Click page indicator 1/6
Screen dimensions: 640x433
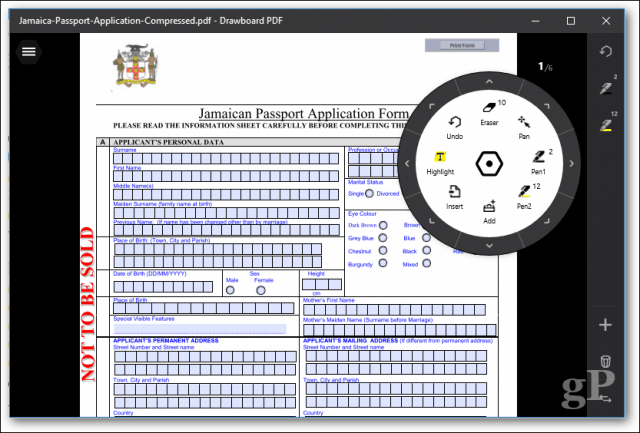(x=545, y=67)
